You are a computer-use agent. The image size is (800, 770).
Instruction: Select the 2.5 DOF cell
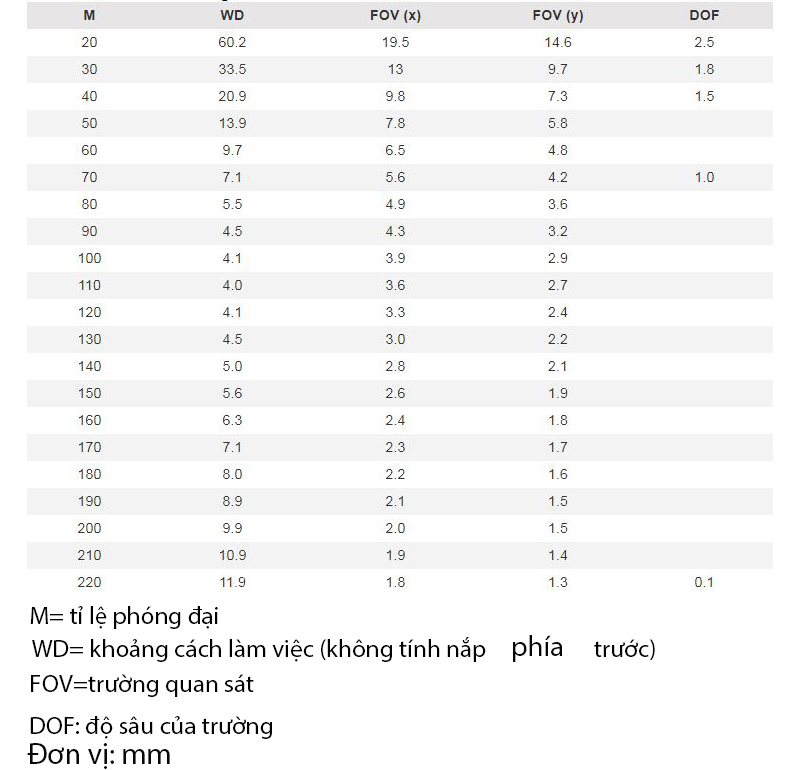(x=704, y=43)
